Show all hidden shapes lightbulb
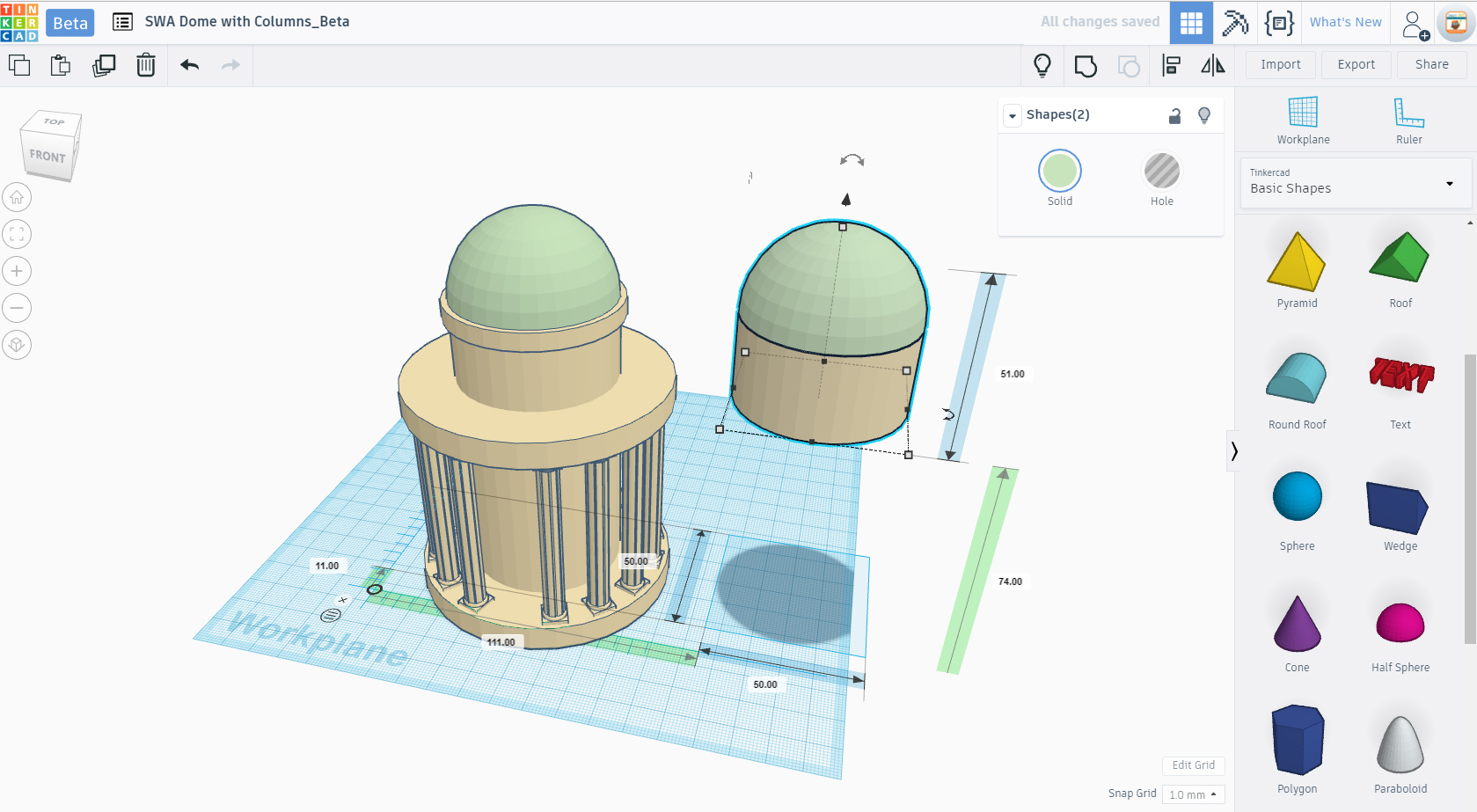Viewport: 1477px width, 812px height. tap(1042, 65)
